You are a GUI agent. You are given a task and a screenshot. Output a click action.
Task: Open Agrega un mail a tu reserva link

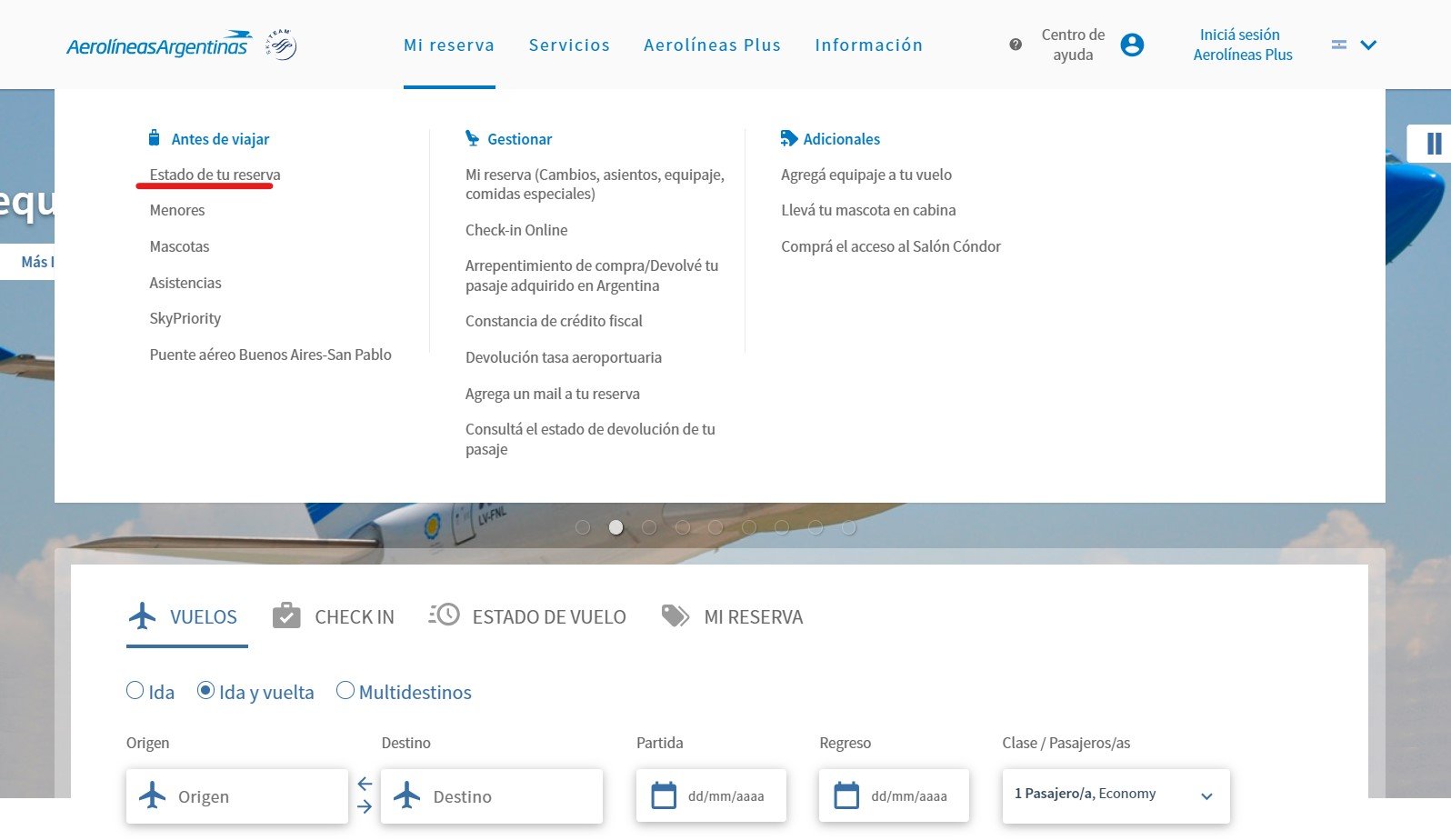point(553,394)
